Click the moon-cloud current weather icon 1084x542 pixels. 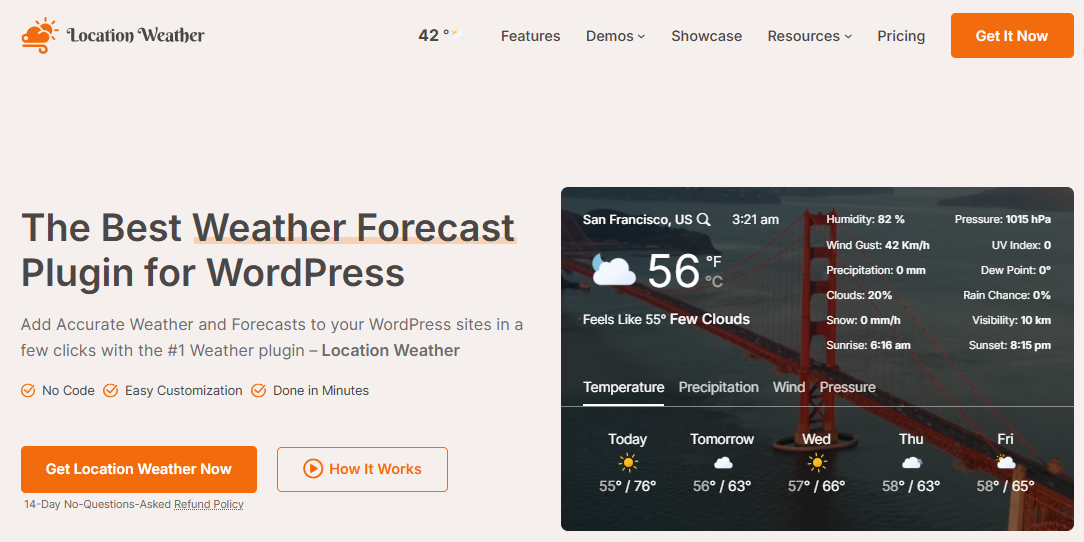(x=613, y=270)
